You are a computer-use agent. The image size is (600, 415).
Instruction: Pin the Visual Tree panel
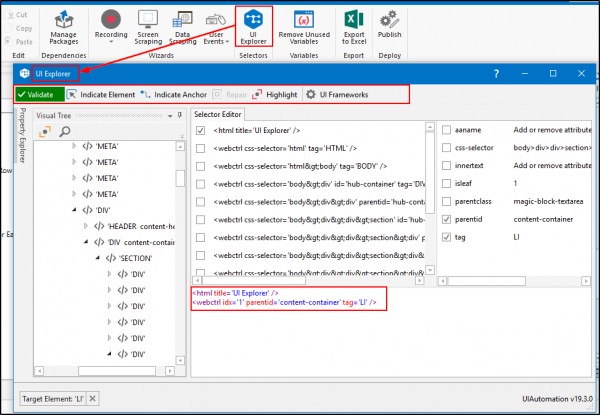click(x=180, y=115)
